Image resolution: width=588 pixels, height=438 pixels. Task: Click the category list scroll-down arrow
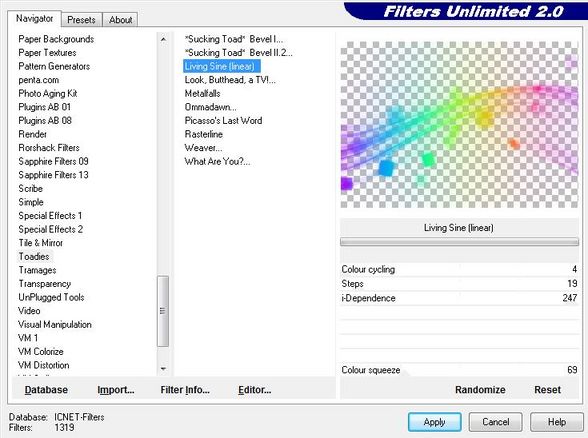163,369
